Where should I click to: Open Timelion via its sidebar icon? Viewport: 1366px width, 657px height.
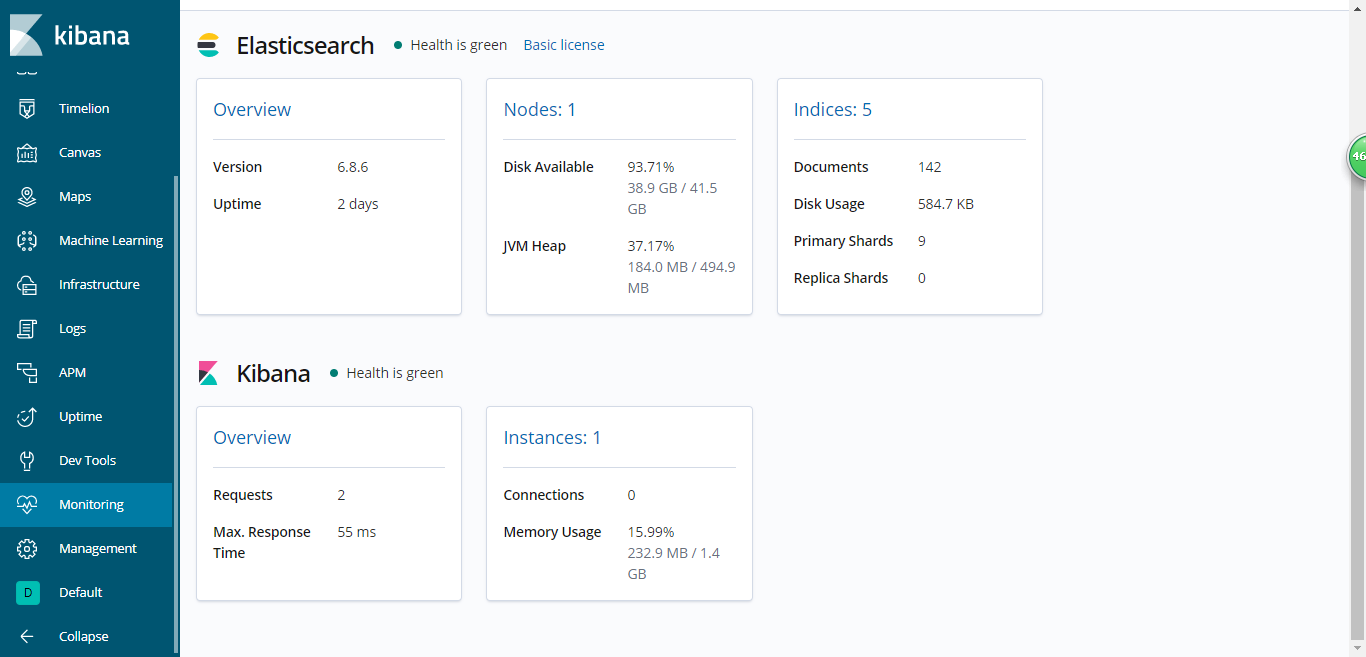pos(27,109)
